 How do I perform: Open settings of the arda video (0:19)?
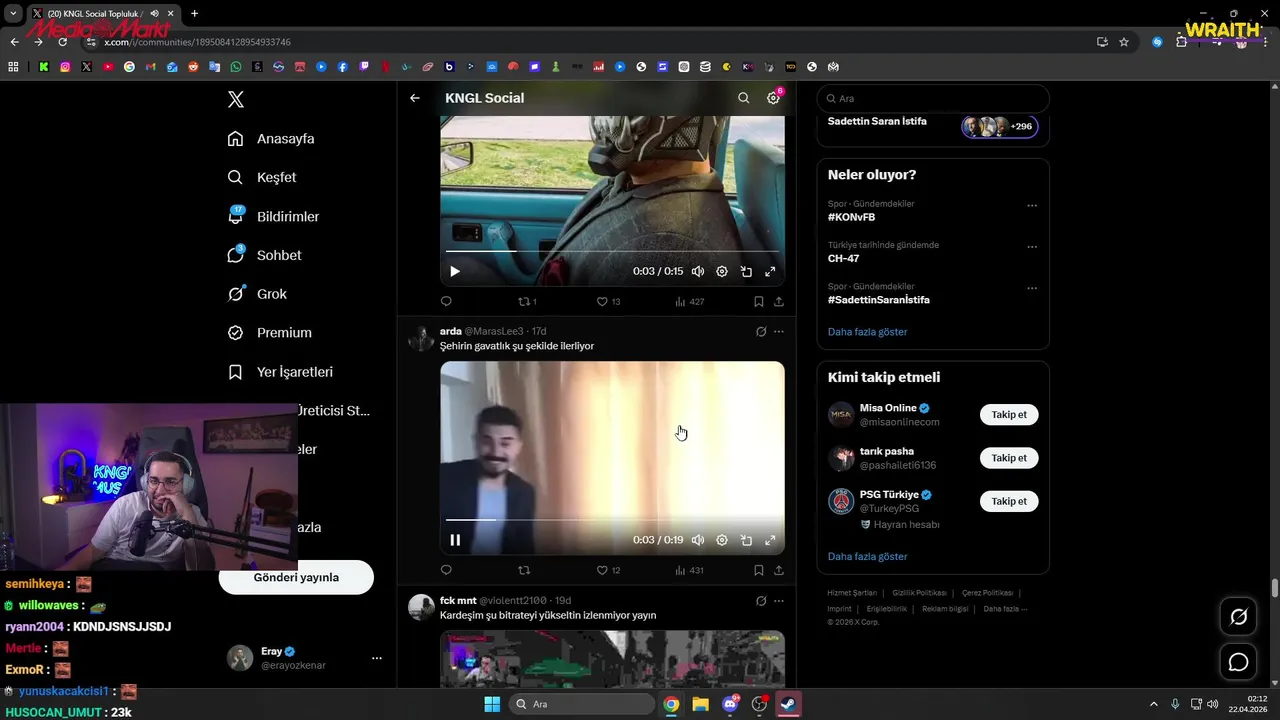point(722,540)
